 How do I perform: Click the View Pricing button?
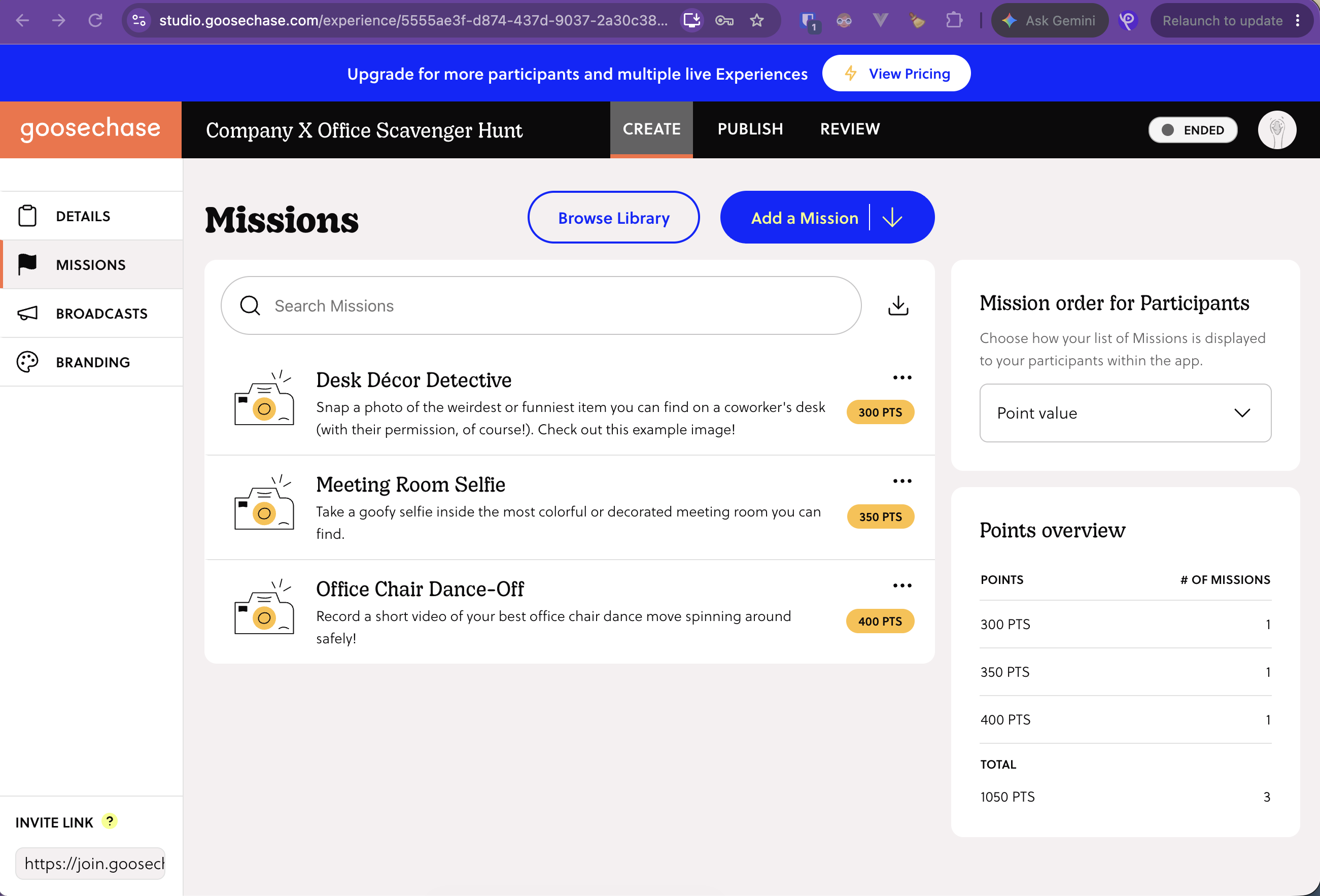click(x=896, y=73)
